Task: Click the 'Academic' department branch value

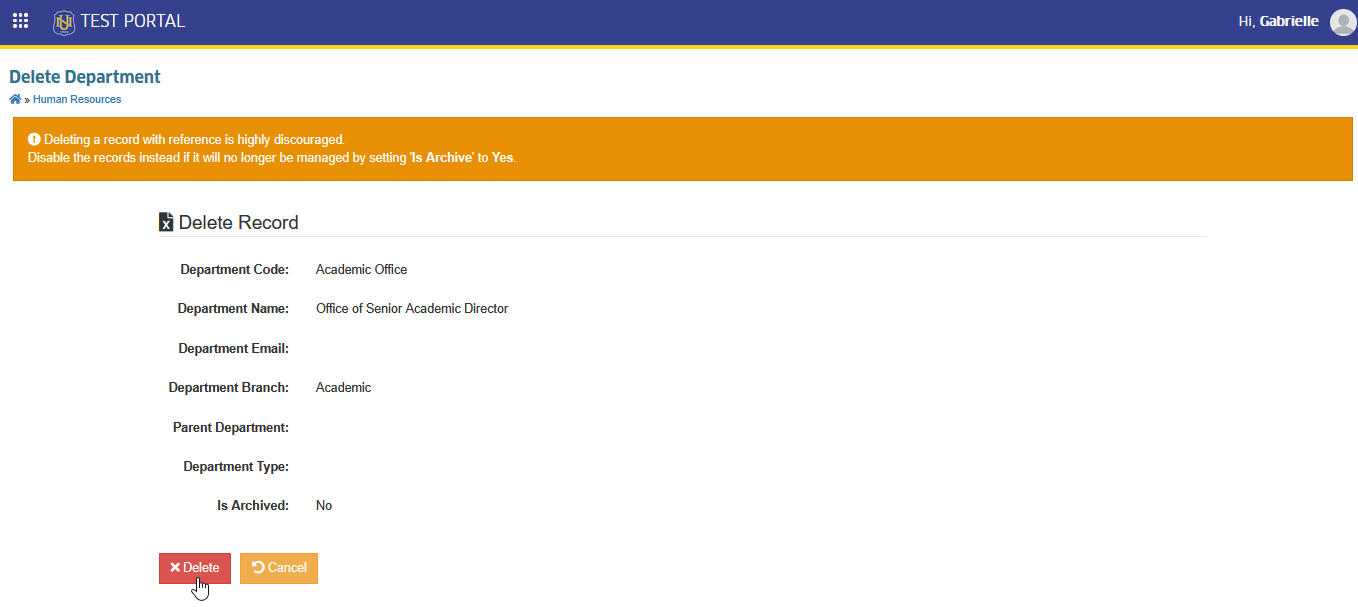Action: (343, 388)
